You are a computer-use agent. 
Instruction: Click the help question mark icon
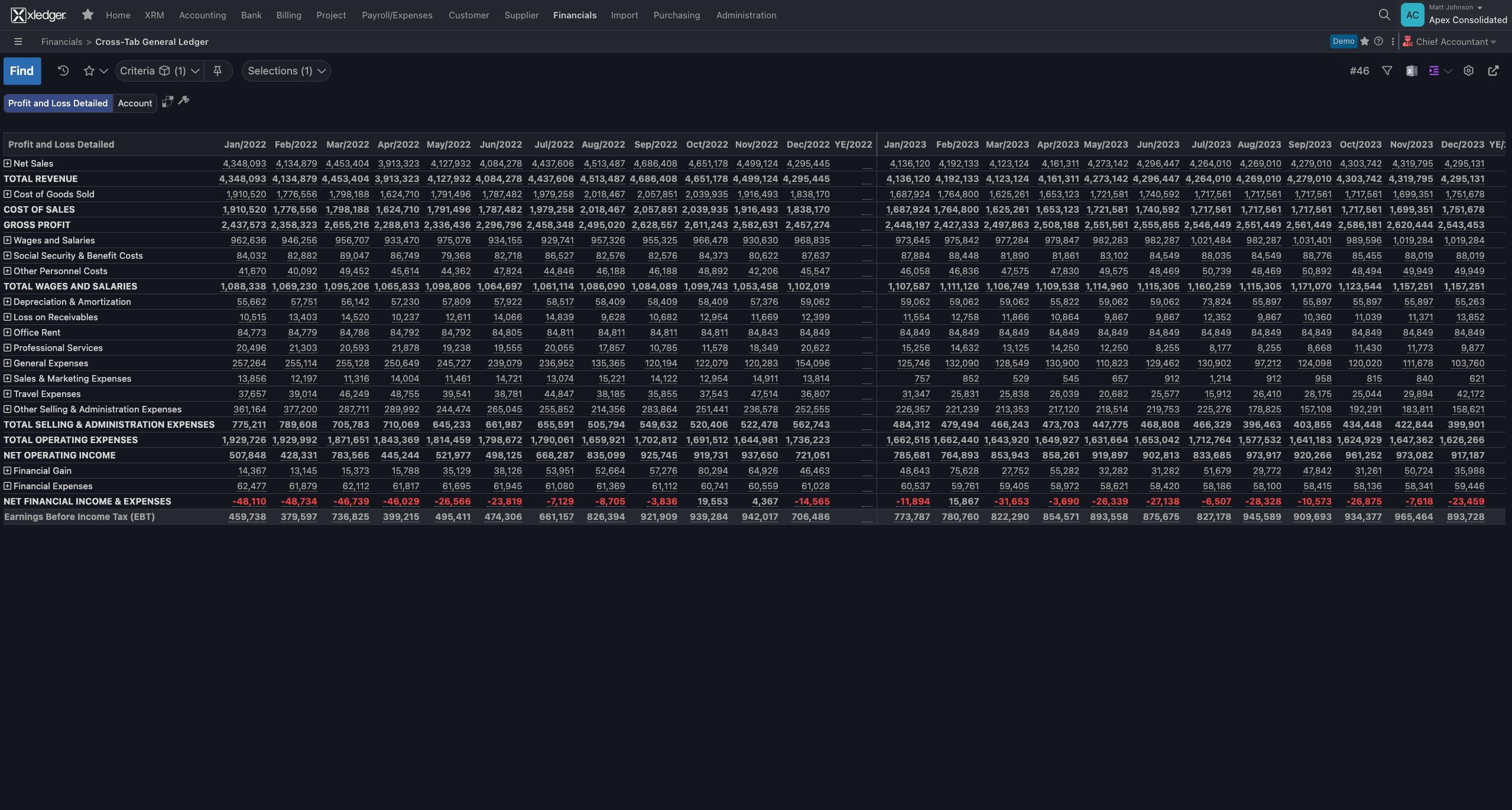coord(1380,41)
